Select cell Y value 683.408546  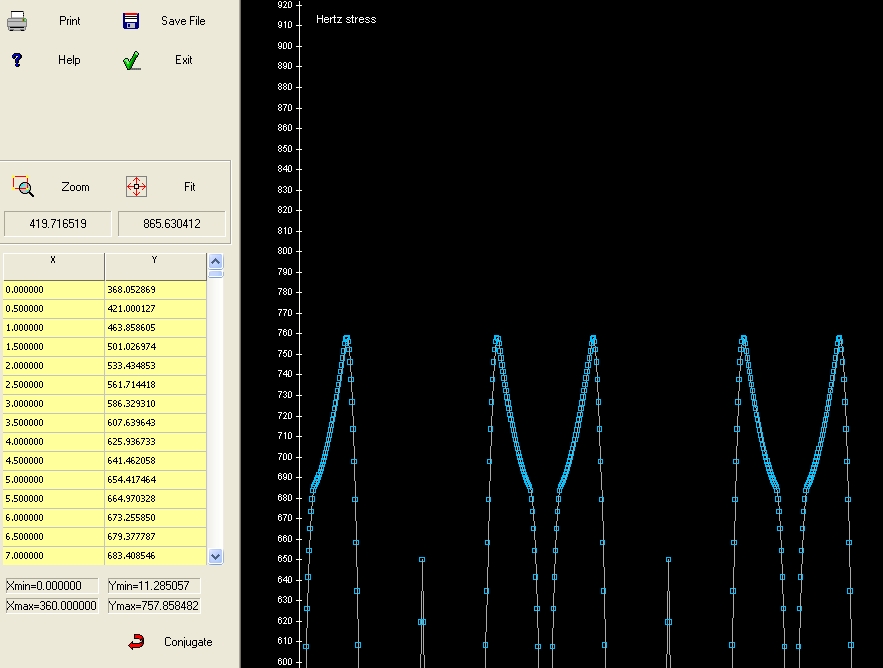coord(155,556)
